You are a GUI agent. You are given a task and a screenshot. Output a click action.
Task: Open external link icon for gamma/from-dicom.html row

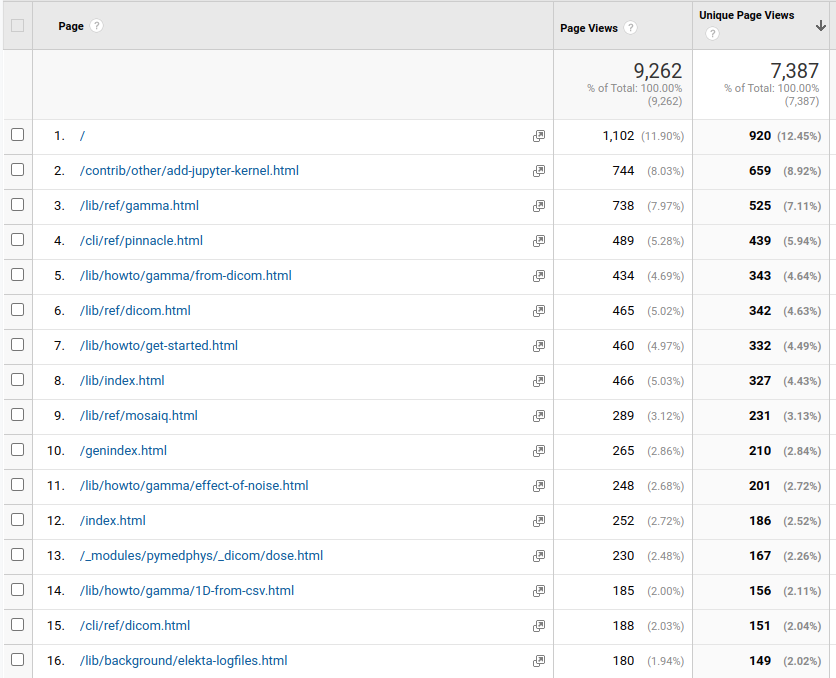539,276
